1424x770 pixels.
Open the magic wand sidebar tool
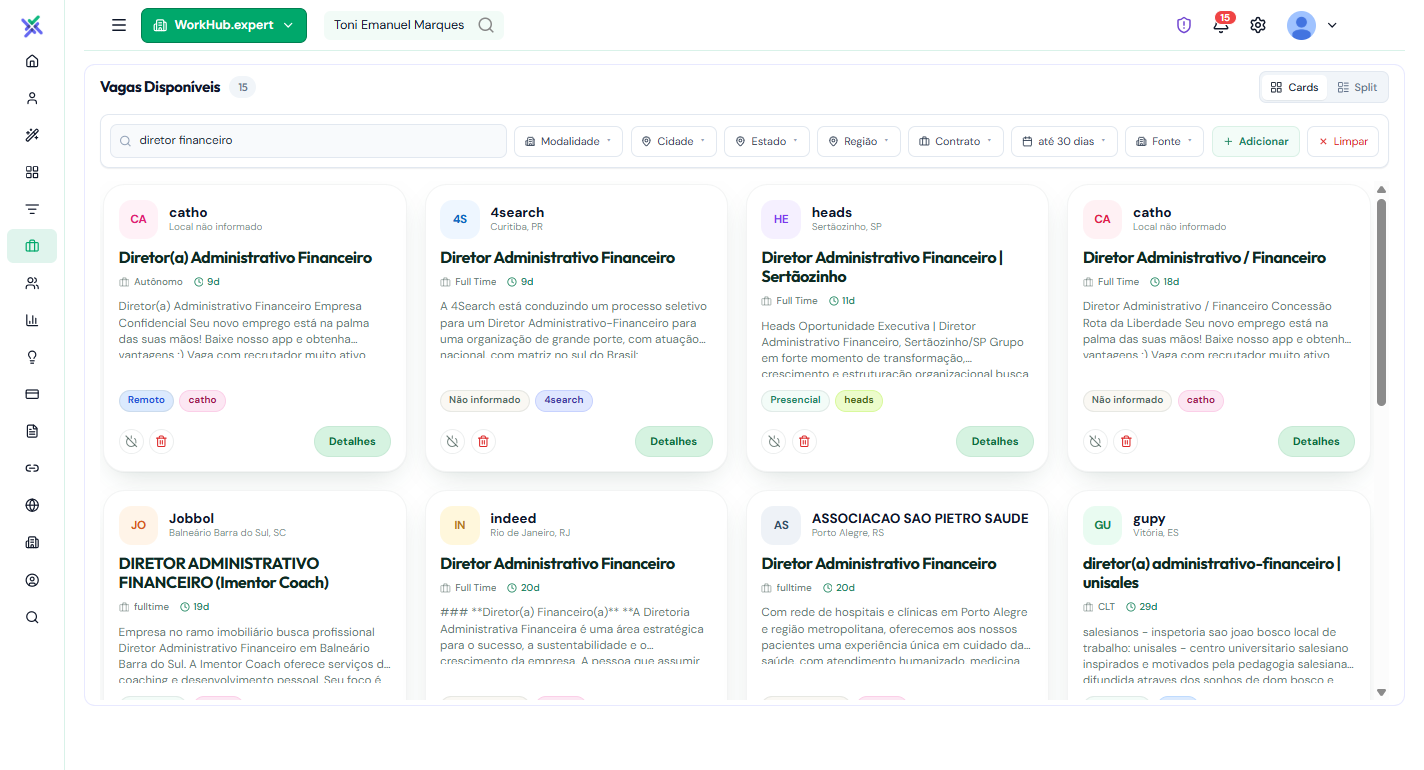[x=32, y=135]
